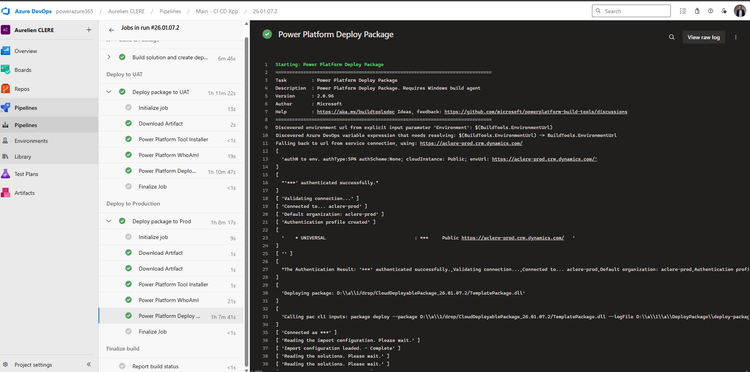Image resolution: width=750 pixels, height=372 pixels.
Task: Open the Repos section icon
Action: coord(5,88)
